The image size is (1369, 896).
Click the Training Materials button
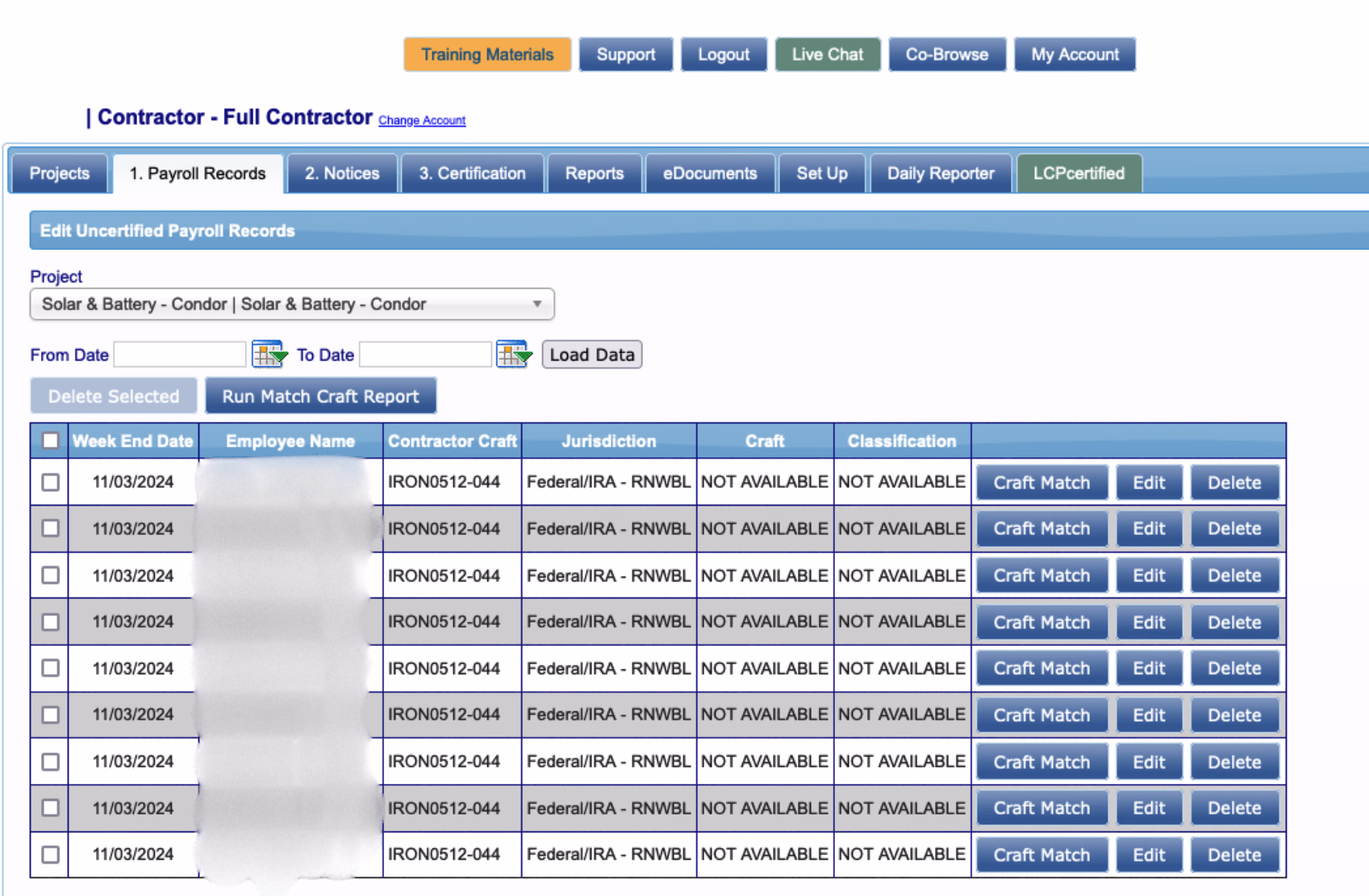tap(487, 55)
